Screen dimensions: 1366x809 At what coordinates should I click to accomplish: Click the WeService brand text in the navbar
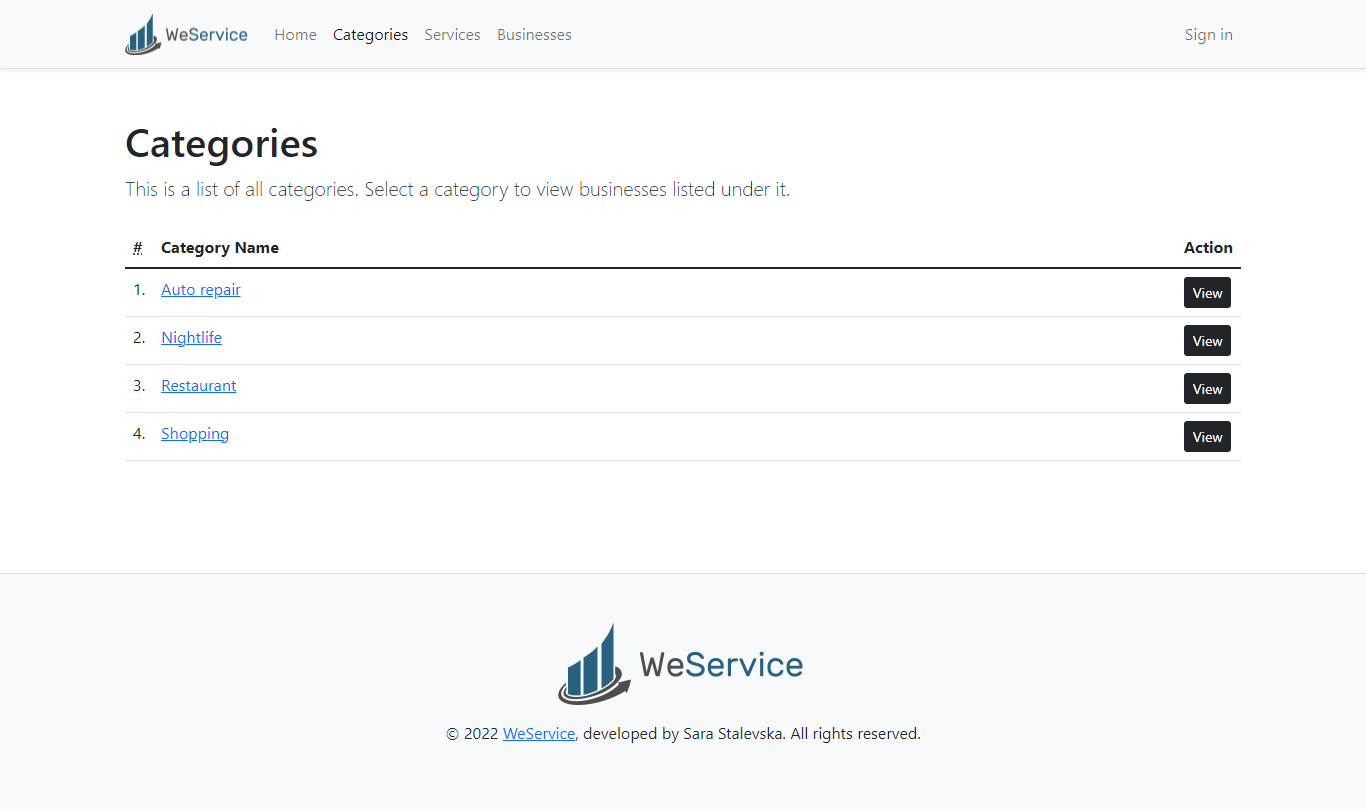pos(207,35)
